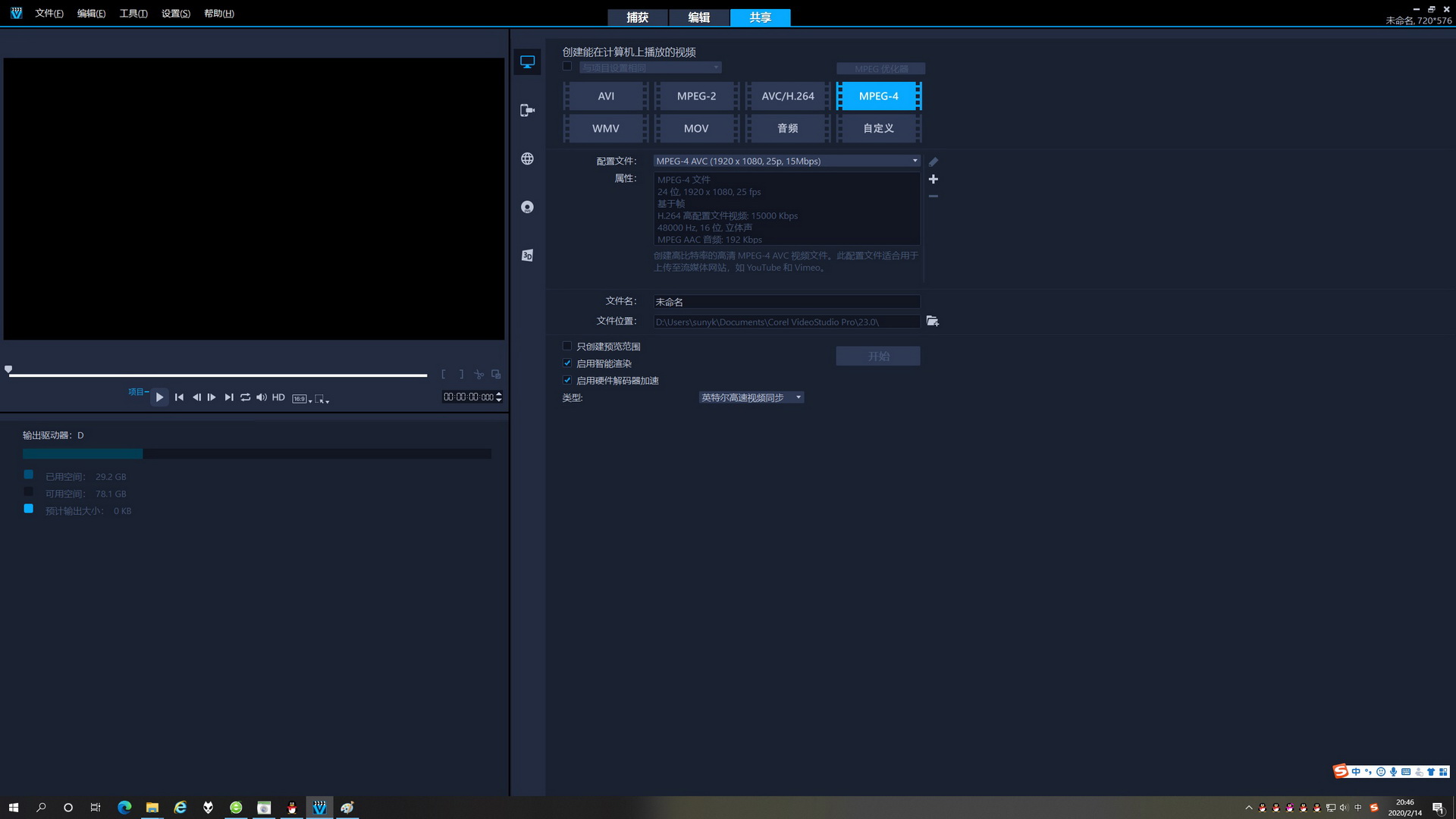
Task: Select the AVC/H.264 format button
Action: pos(788,96)
